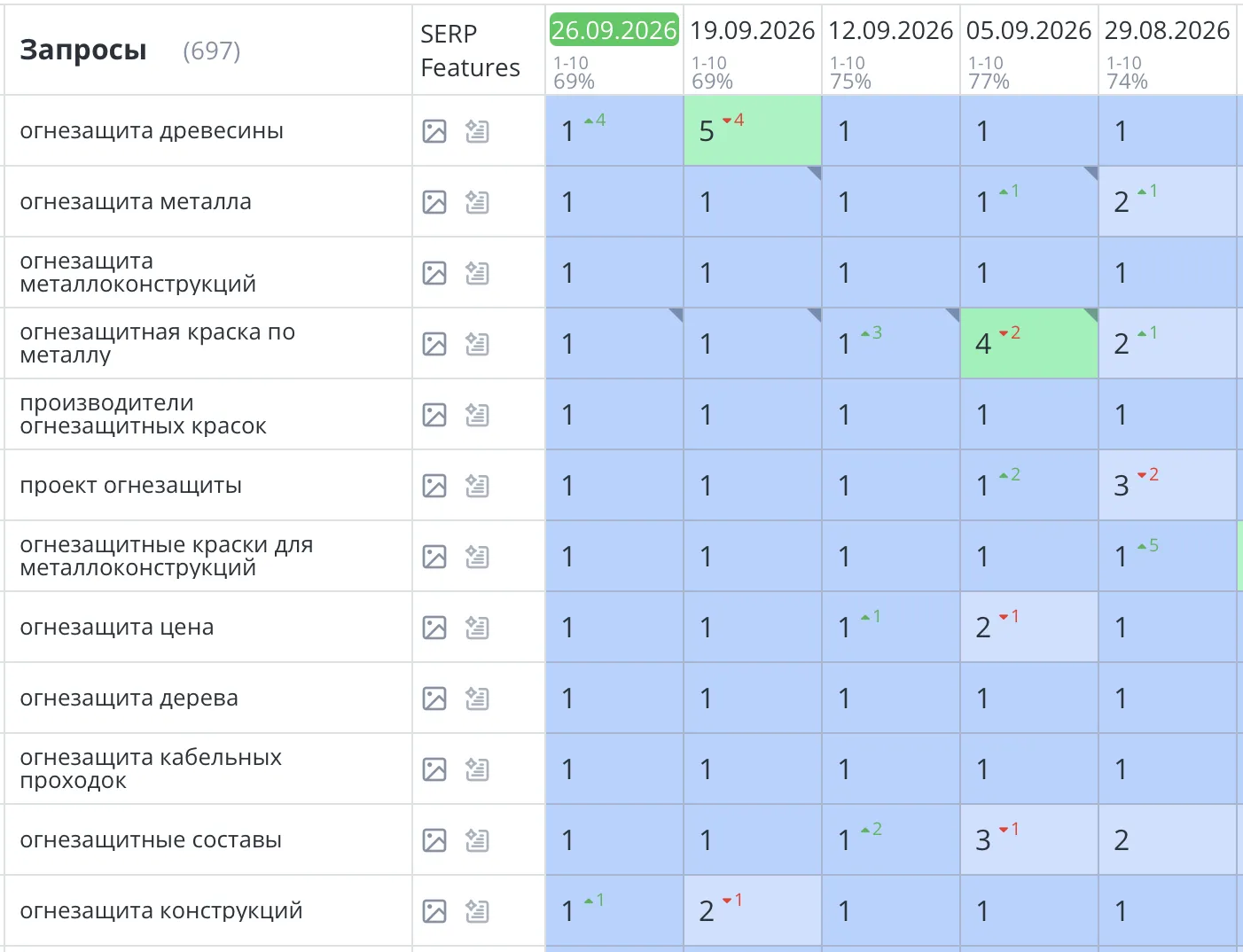This screenshot has height=952, width=1243.
Task: Click the image icon for огнезащитные составы
Action: click(x=434, y=840)
